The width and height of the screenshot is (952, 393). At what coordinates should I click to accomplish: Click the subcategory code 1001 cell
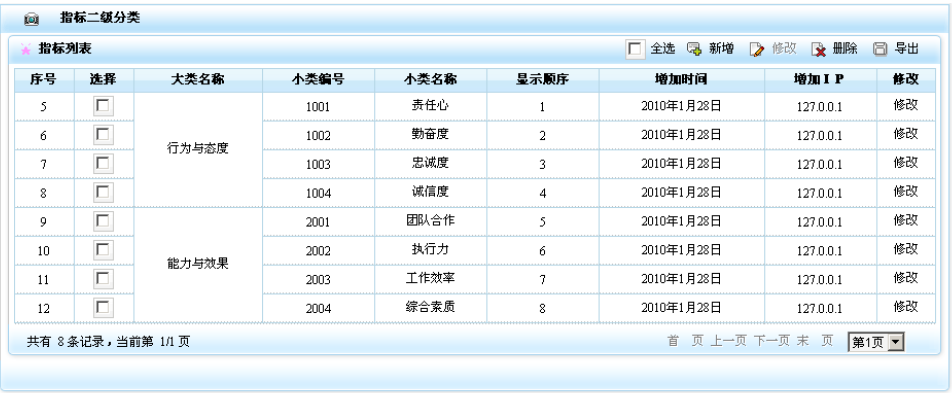click(x=318, y=107)
